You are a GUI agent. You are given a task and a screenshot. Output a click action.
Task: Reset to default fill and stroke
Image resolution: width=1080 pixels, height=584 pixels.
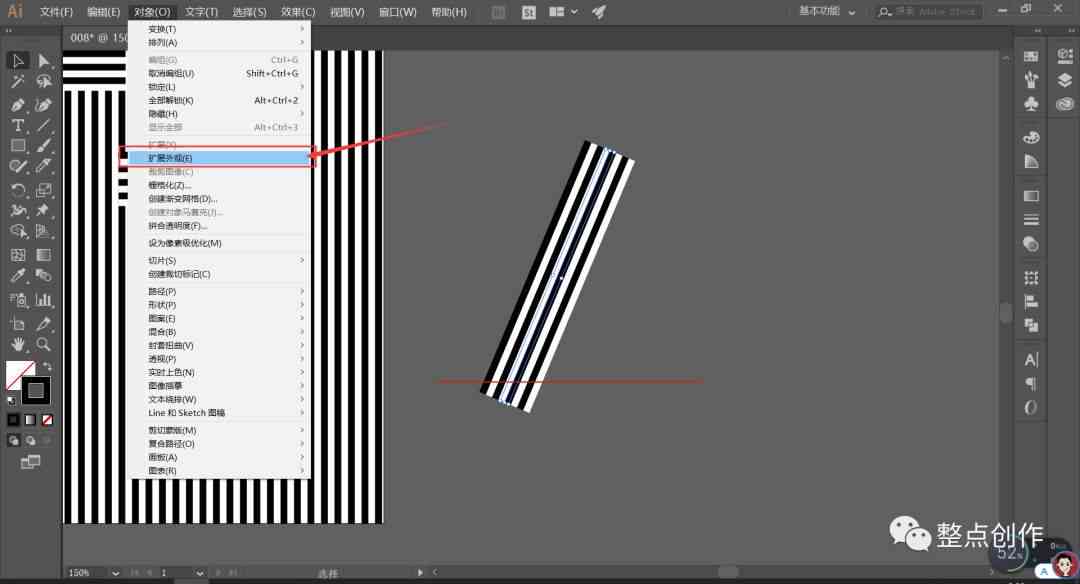click(x=11, y=400)
